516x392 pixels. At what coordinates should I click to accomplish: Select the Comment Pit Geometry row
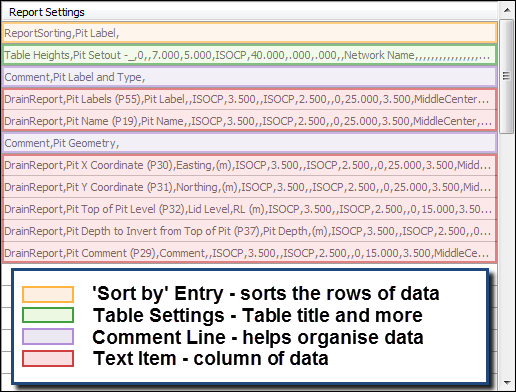click(x=250, y=143)
